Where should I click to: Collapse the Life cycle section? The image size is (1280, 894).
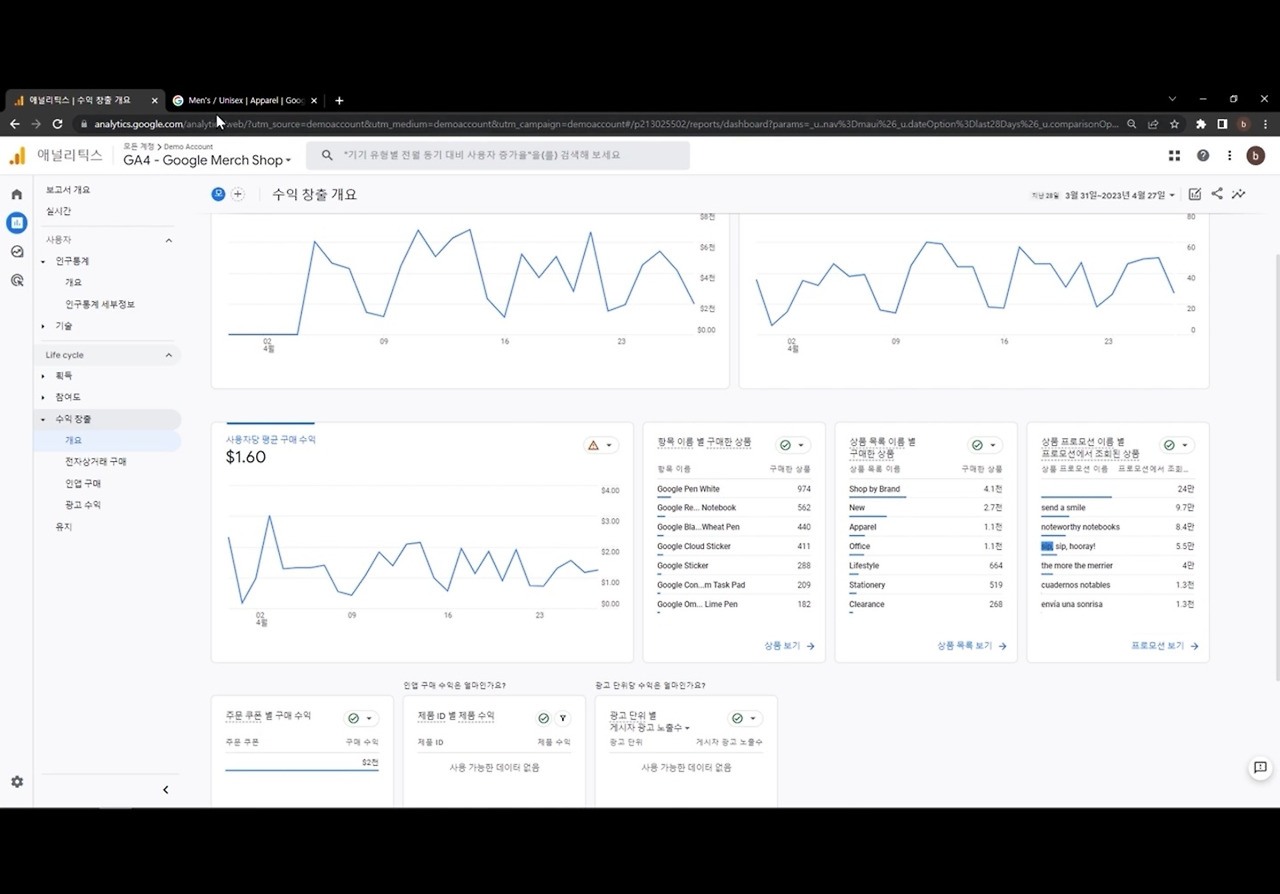click(168, 355)
